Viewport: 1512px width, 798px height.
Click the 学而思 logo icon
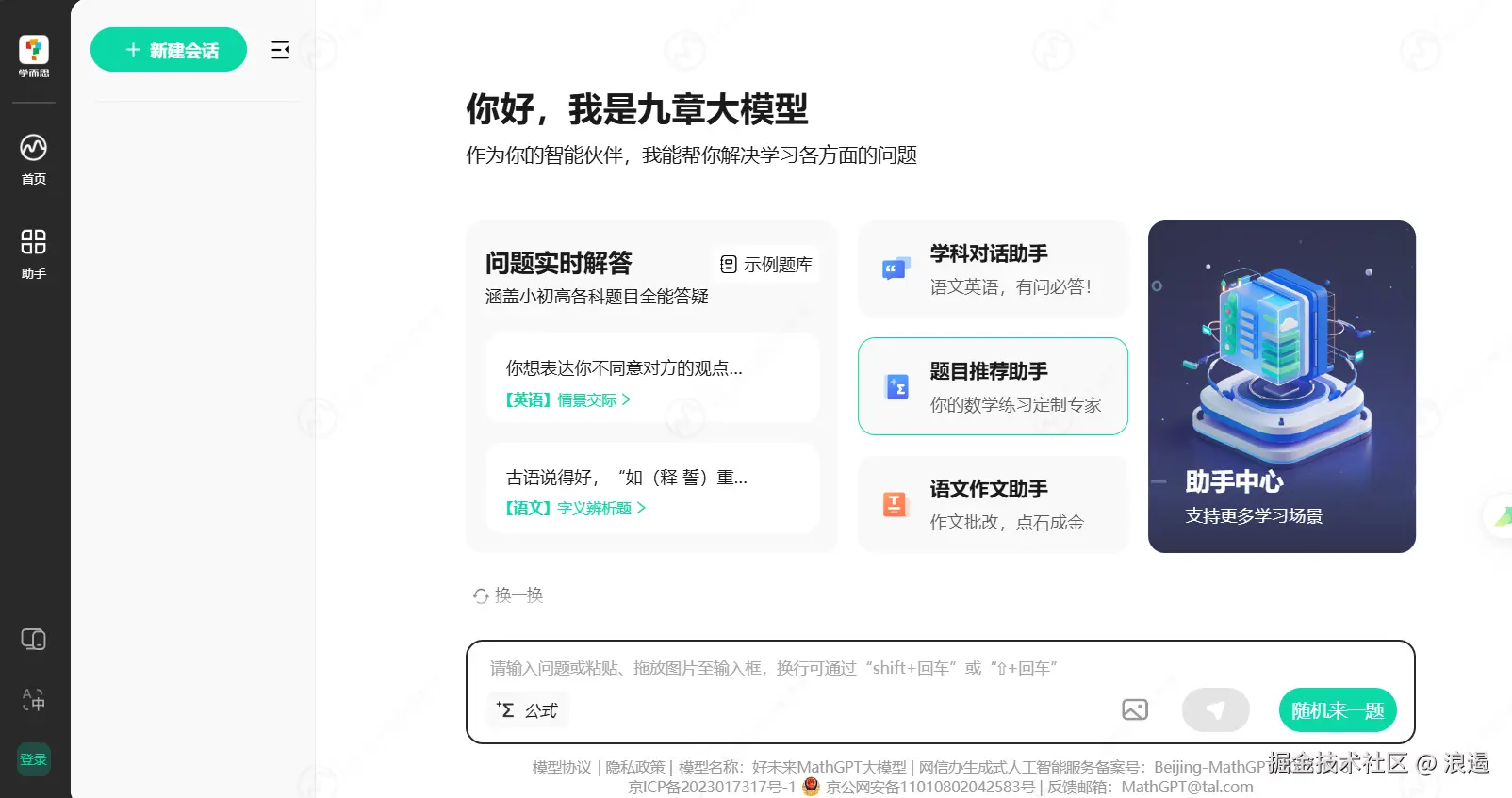[34, 57]
